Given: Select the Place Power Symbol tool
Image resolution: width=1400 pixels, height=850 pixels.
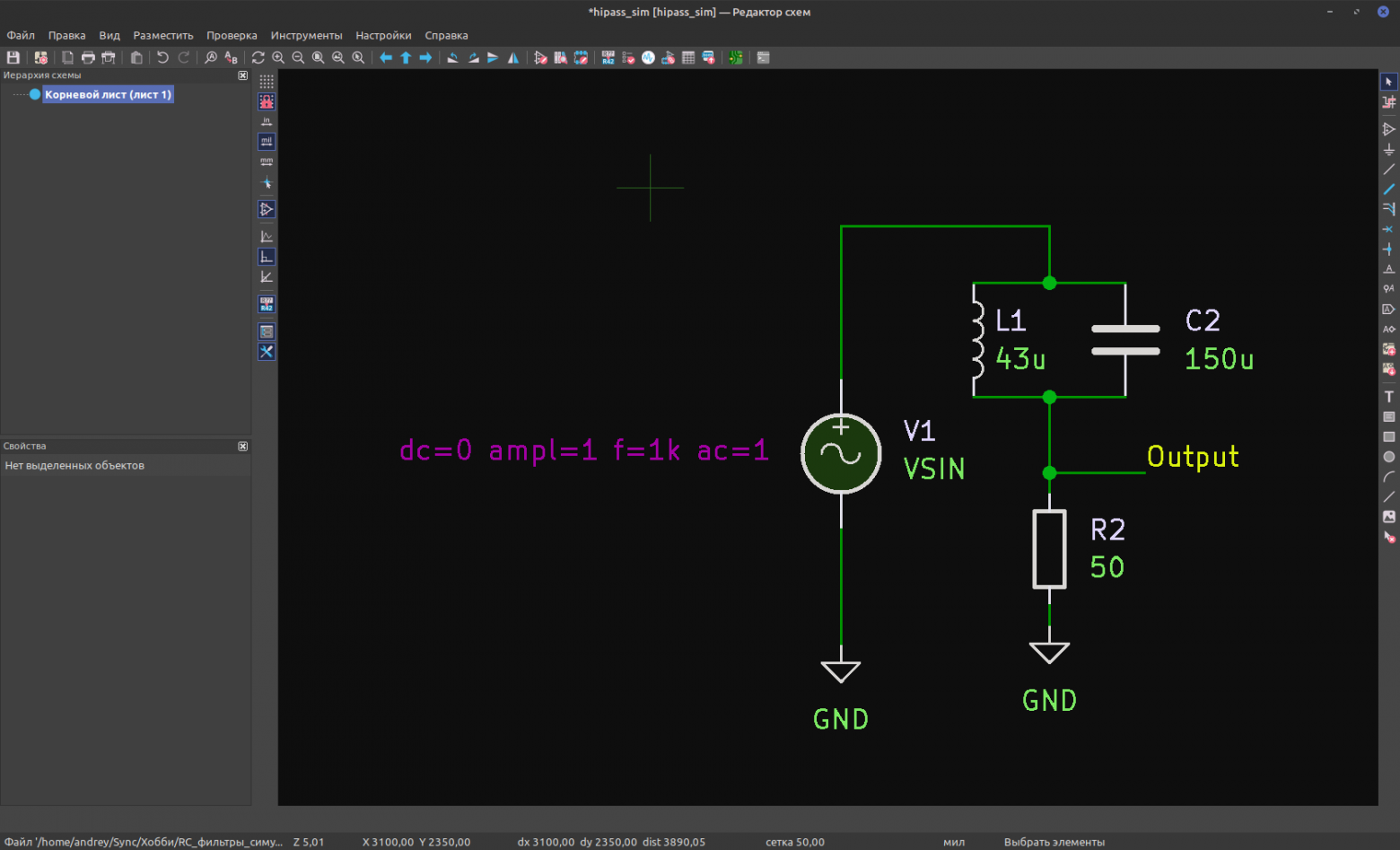Looking at the screenshot, I should 1388,150.
